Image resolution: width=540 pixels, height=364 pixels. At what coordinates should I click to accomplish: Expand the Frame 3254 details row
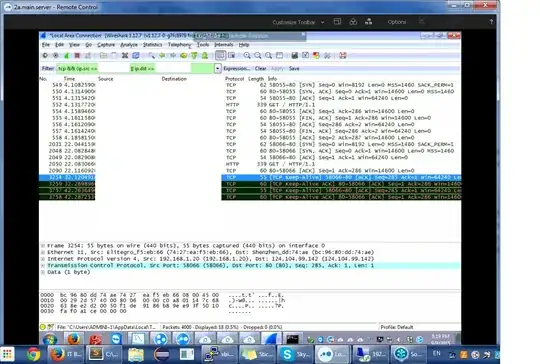pos(43,246)
